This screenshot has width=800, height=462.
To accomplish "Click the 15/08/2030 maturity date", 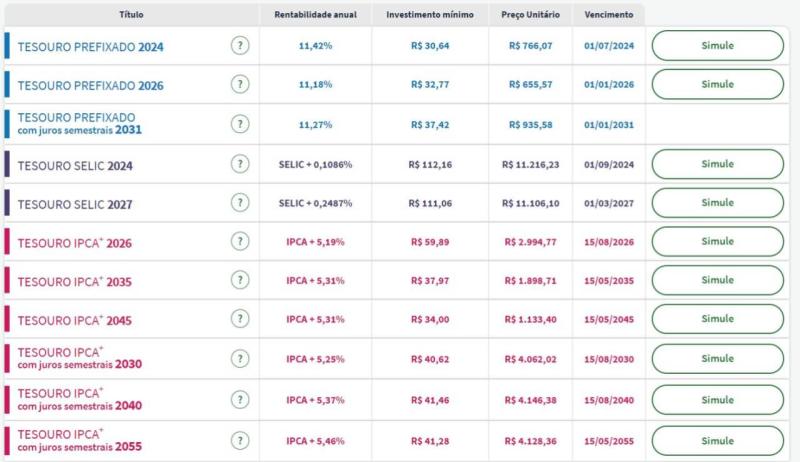I will click(609, 359).
